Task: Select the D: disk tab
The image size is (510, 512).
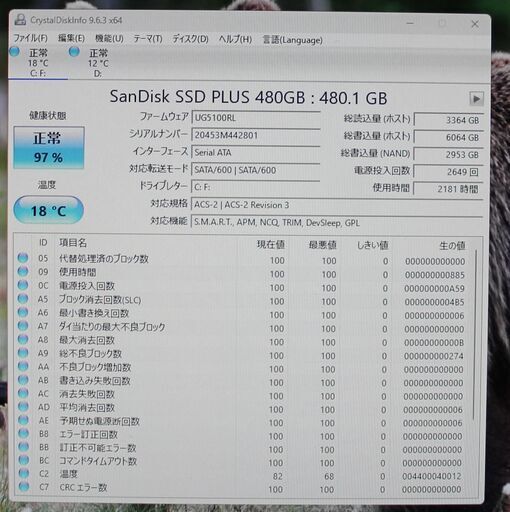Action: click(x=97, y=63)
